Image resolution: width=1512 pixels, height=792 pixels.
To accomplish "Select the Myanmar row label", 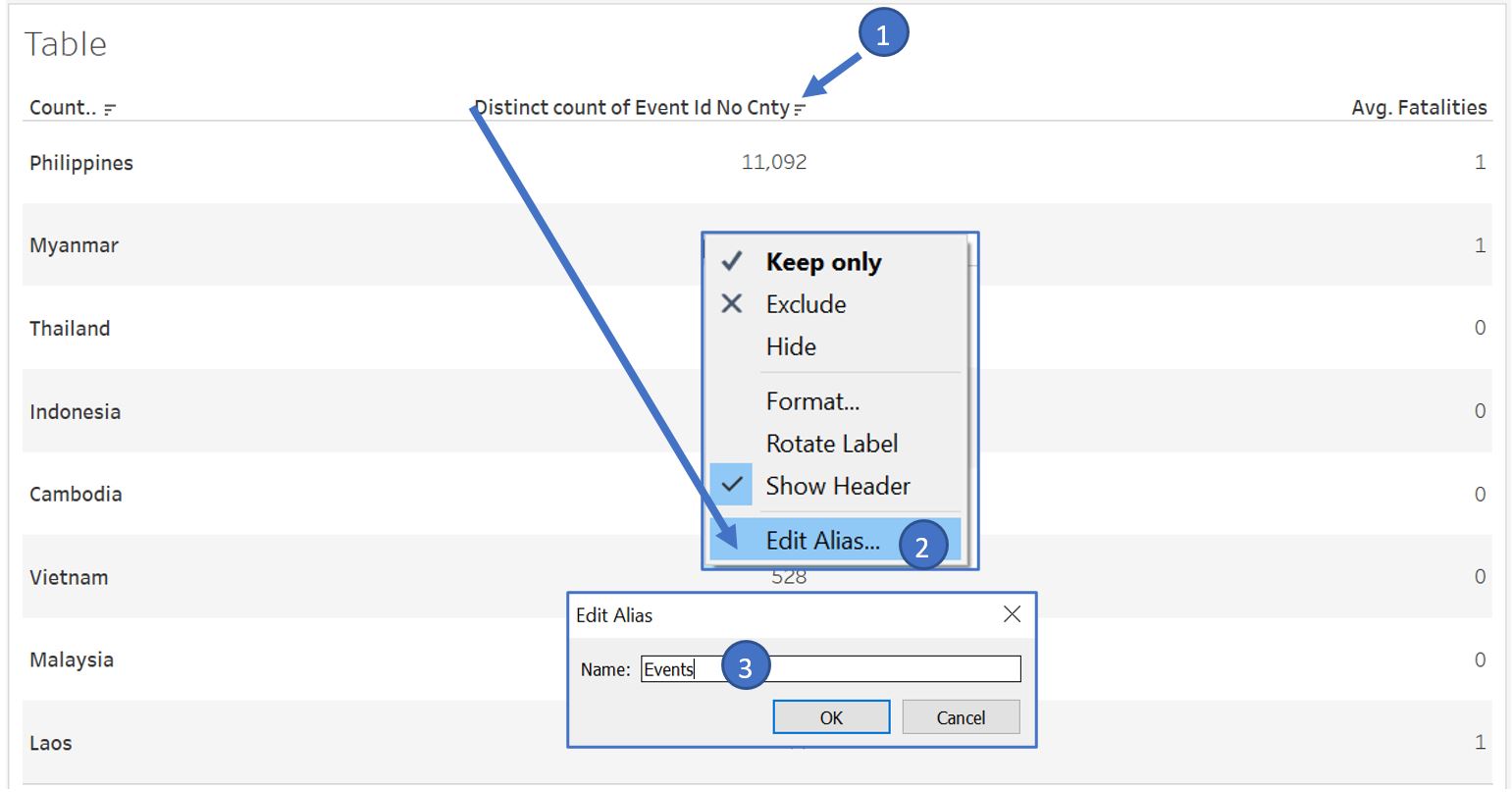I will pyautogui.click(x=74, y=245).
